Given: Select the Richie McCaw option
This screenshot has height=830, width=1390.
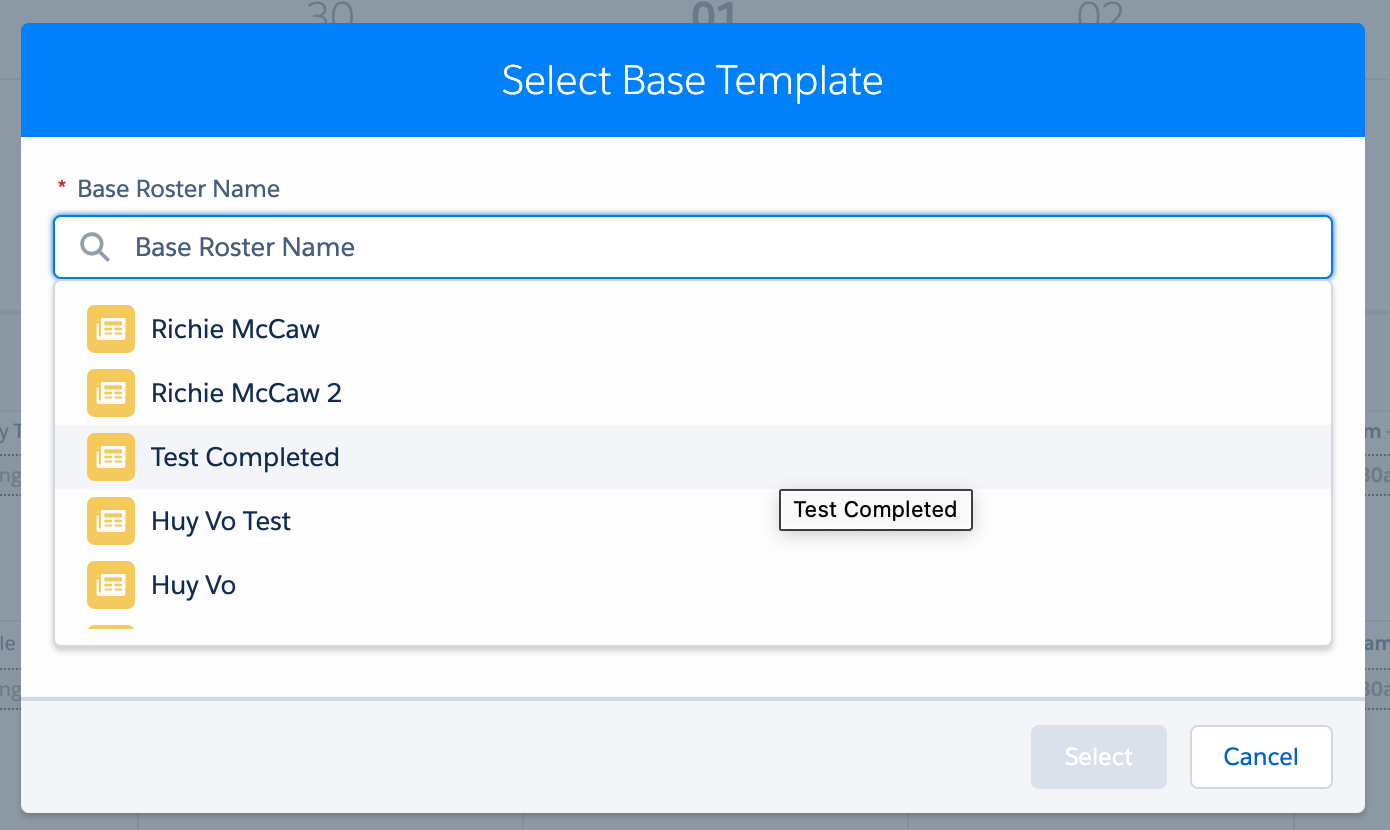Looking at the screenshot, I should [693, 329].
